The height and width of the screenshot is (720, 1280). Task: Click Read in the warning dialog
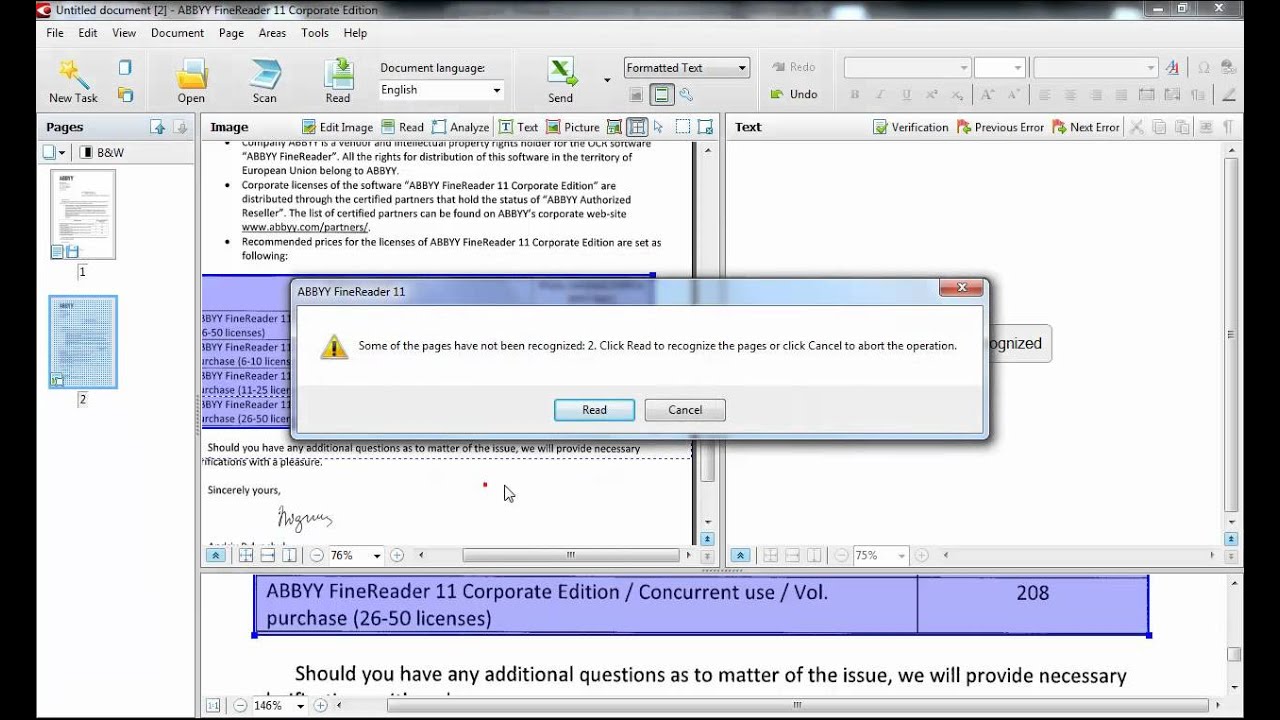(x=595, y=410)
